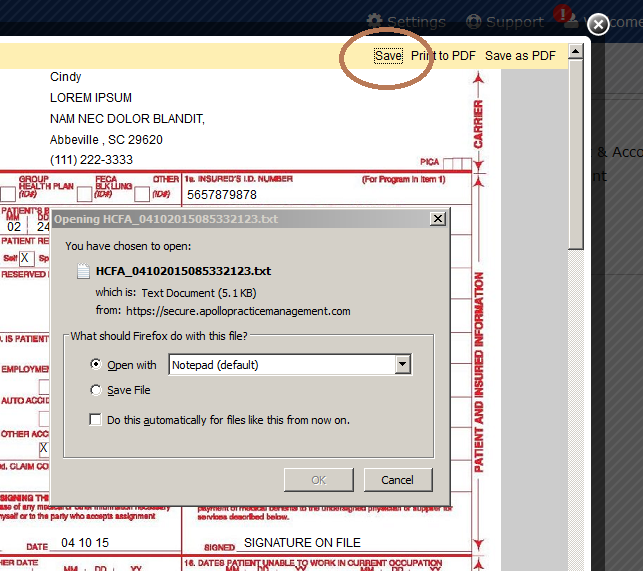
Task: Select the "Open with" radio button
Action: pyautogui.click(x=96, y=365)
